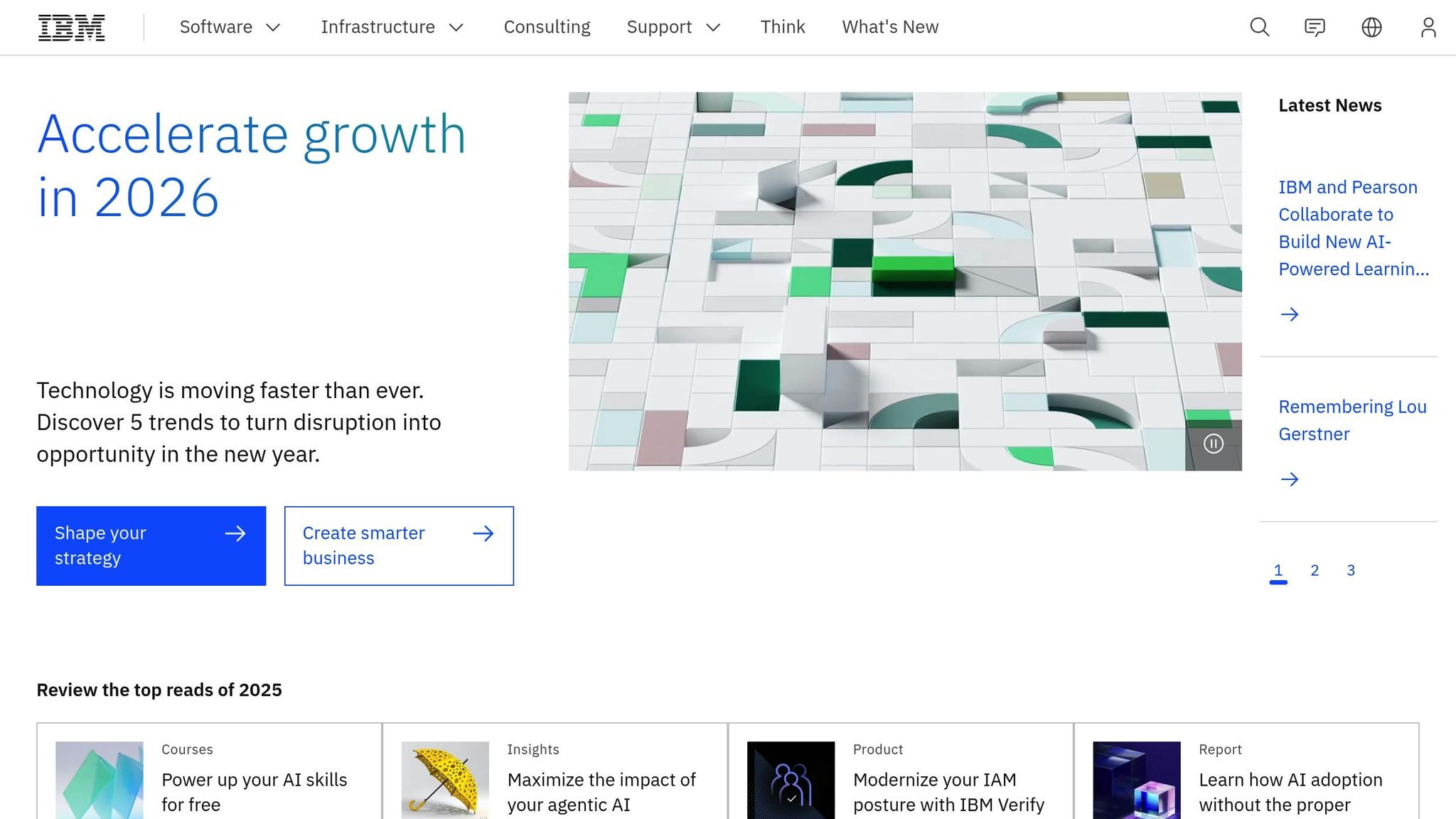1456x819 pixels.
Task: Click the IBM logo
Action: (71, 28)
